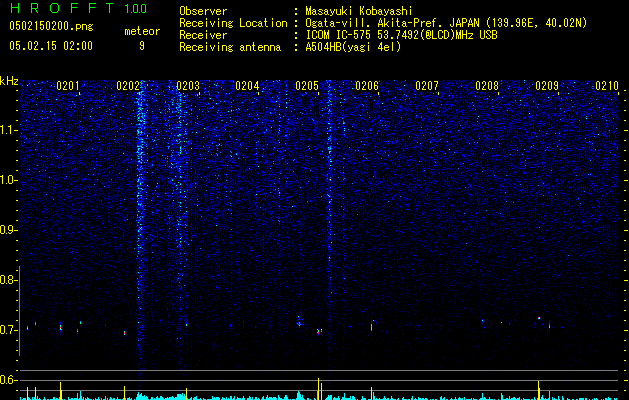Click the tallest yellow spike under 0205
629x400 pixels.
[x=319, y=389]
